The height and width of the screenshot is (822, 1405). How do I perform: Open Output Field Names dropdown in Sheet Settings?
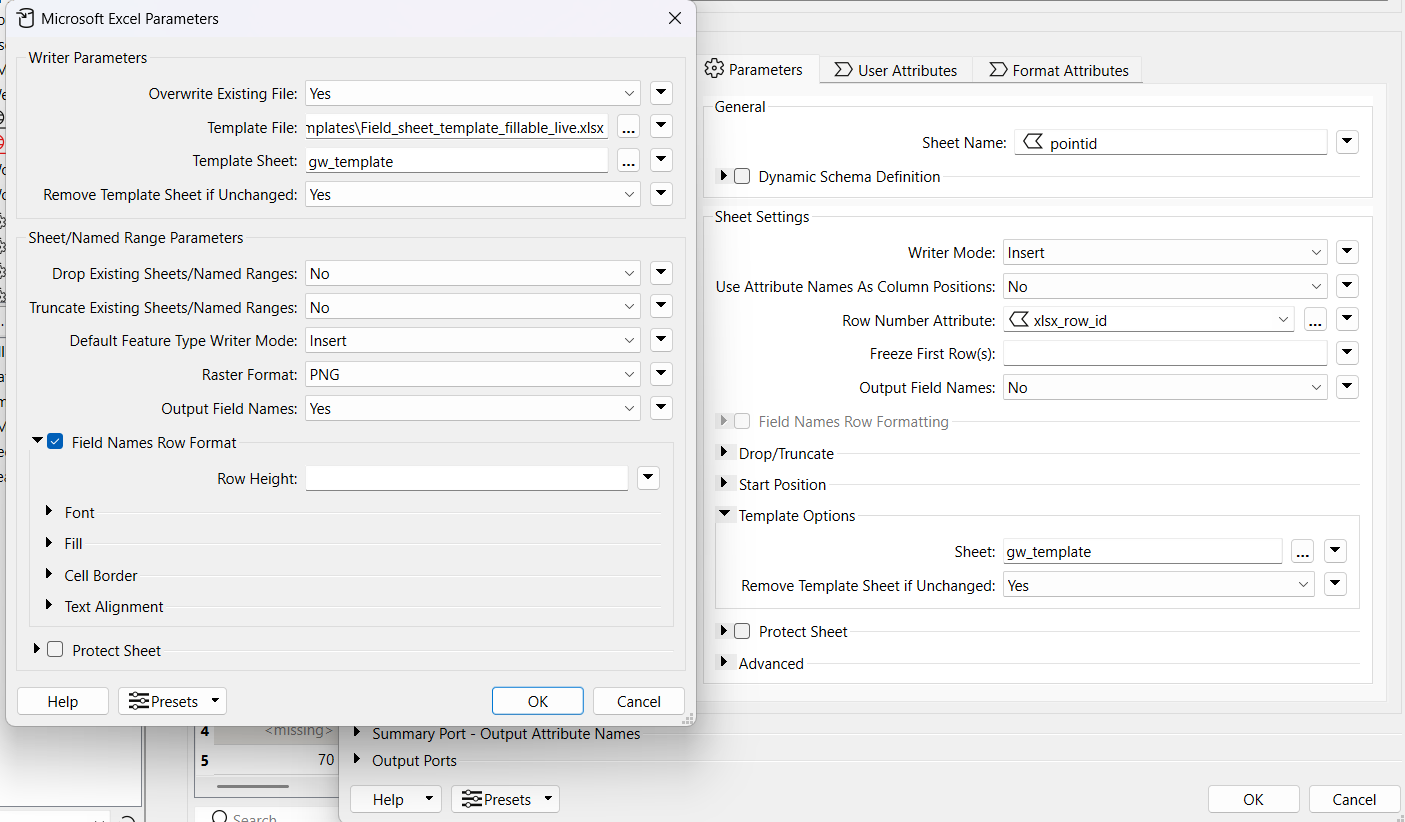click(1165, 387)
